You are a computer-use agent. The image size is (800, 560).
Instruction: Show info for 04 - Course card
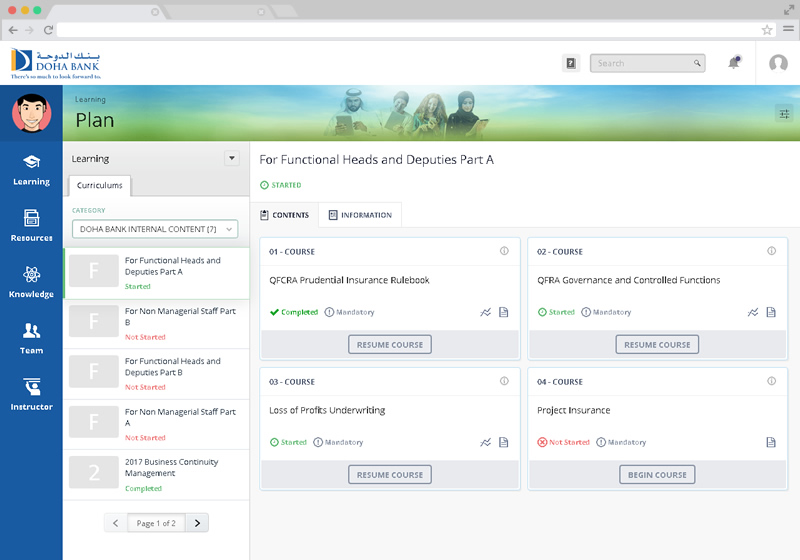click(x=771, y=380)
